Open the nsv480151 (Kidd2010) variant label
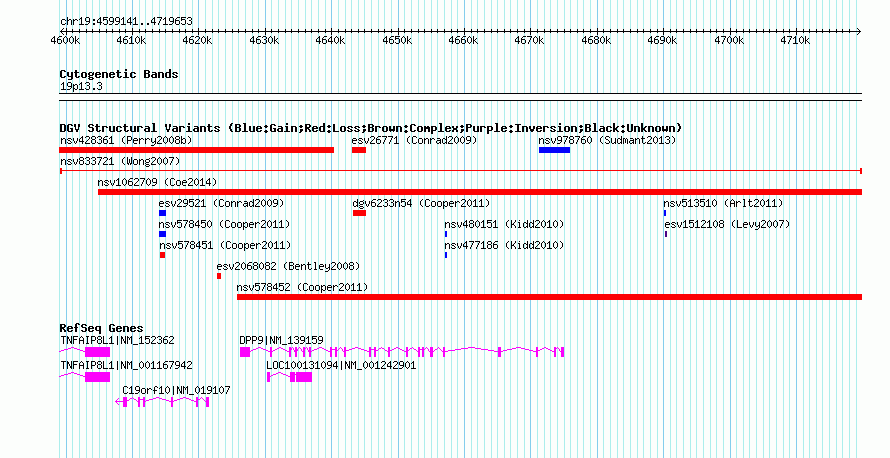 pyautogui.click(x=504, y=224)
